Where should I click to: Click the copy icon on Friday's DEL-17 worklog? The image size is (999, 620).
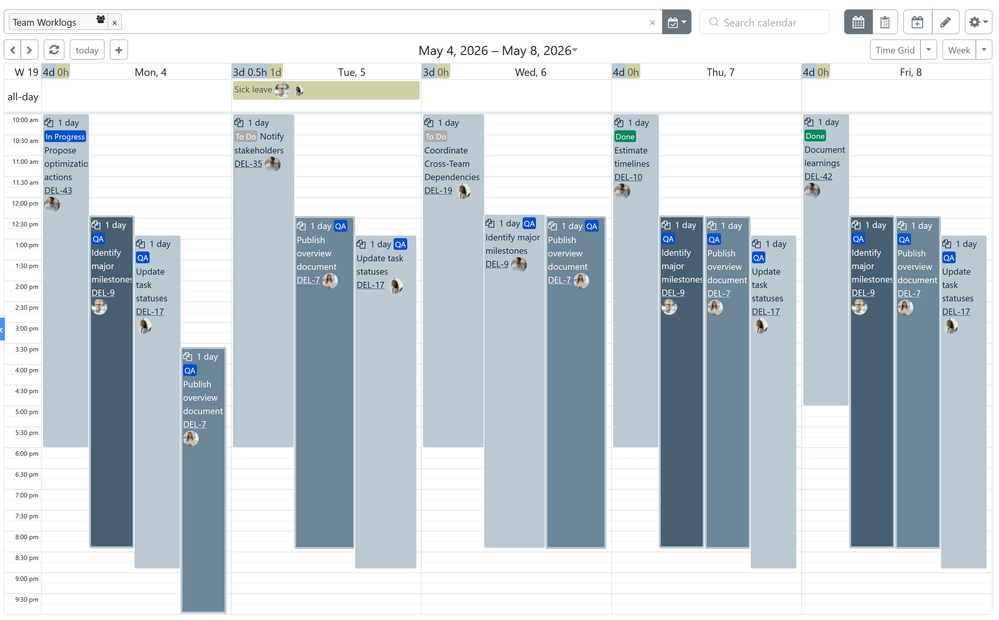[947, 244]
